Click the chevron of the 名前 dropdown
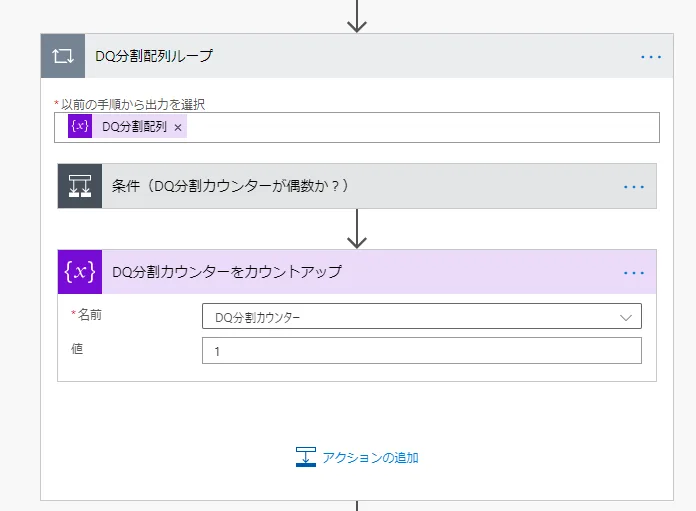 (626, 317)
